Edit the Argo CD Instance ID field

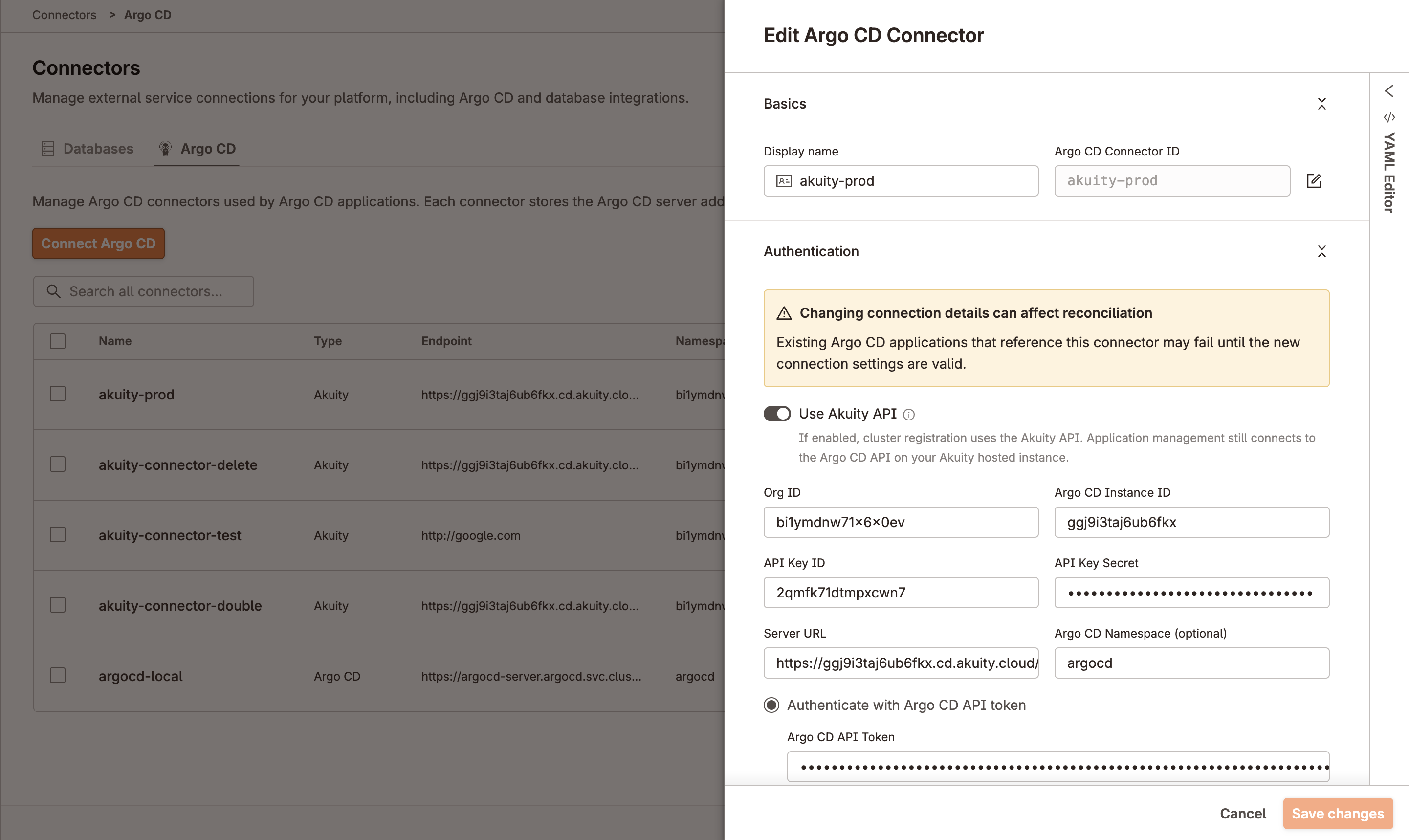(1192, 522)
